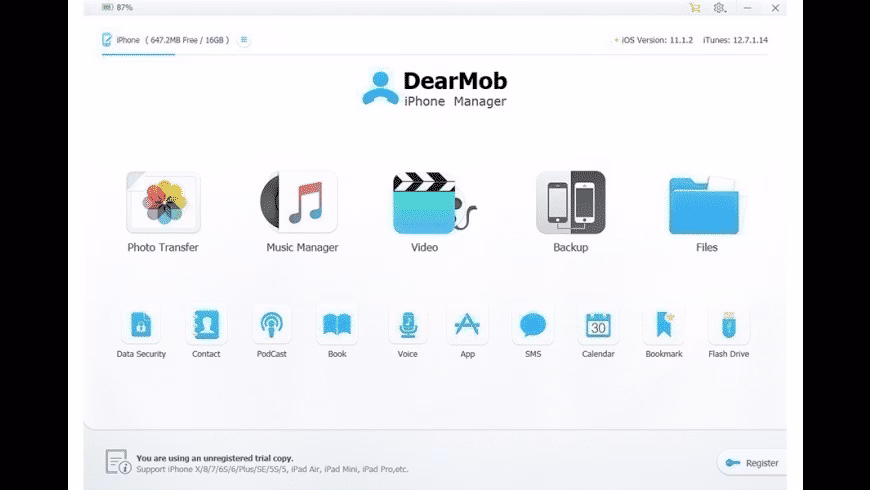Open settings via the gear icon
The width and height of the screenshot is (870, 490).
pyautogui.click(x=720, y=8)
